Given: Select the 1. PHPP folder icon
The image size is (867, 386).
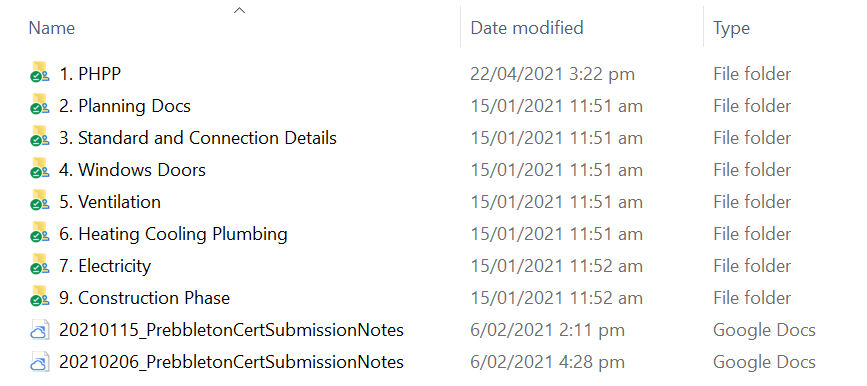Looking at the screenshot, I should coord(40,74).
